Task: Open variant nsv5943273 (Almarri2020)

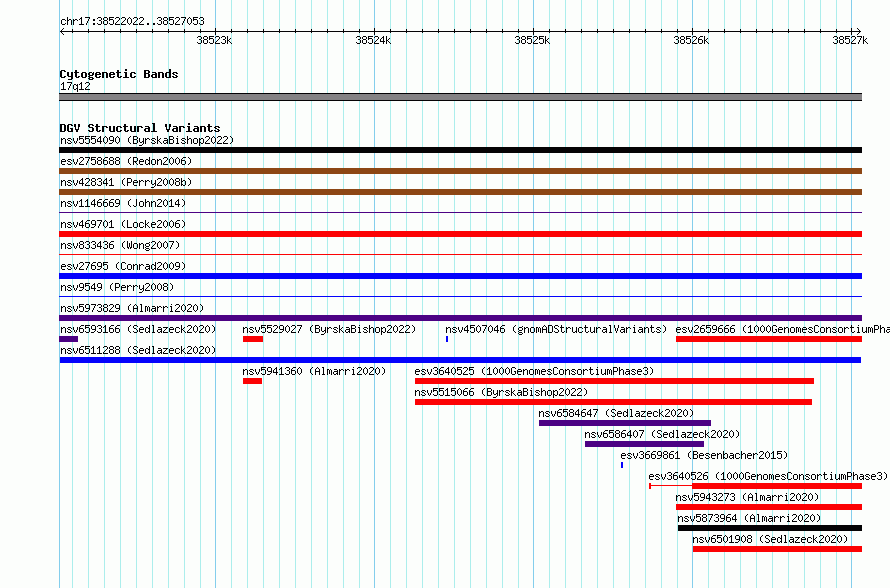Action: pyautogui.click(x=748, y=497)
